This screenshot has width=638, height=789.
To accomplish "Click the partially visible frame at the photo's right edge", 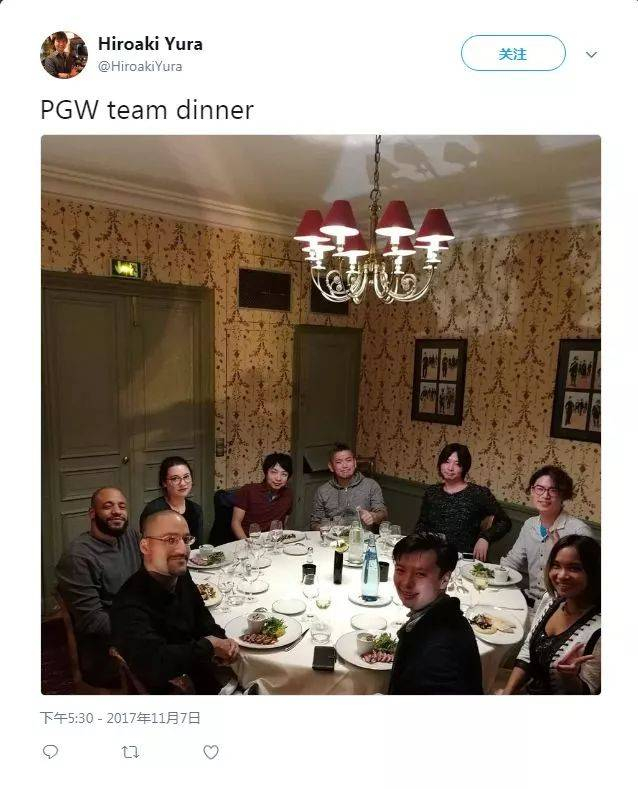I will [x=576, y=390].
